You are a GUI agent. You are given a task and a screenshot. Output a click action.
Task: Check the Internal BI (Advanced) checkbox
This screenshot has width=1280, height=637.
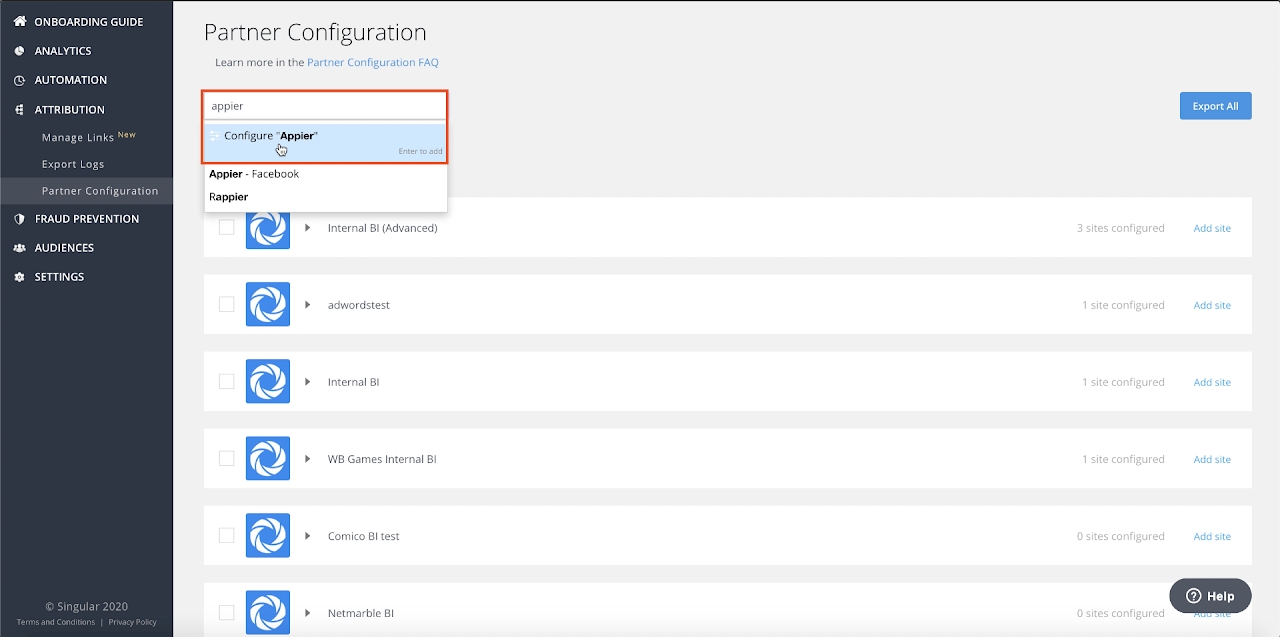click(227, 228)
